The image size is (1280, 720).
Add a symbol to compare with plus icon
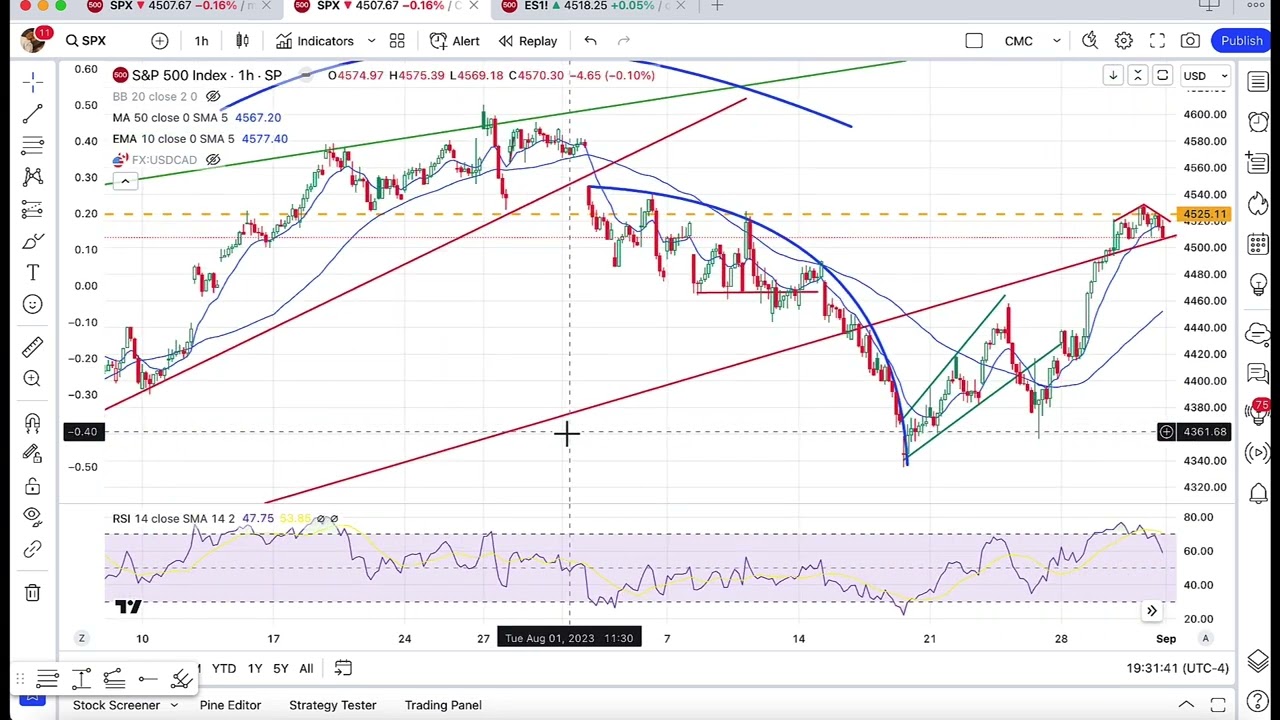point(160,41)
